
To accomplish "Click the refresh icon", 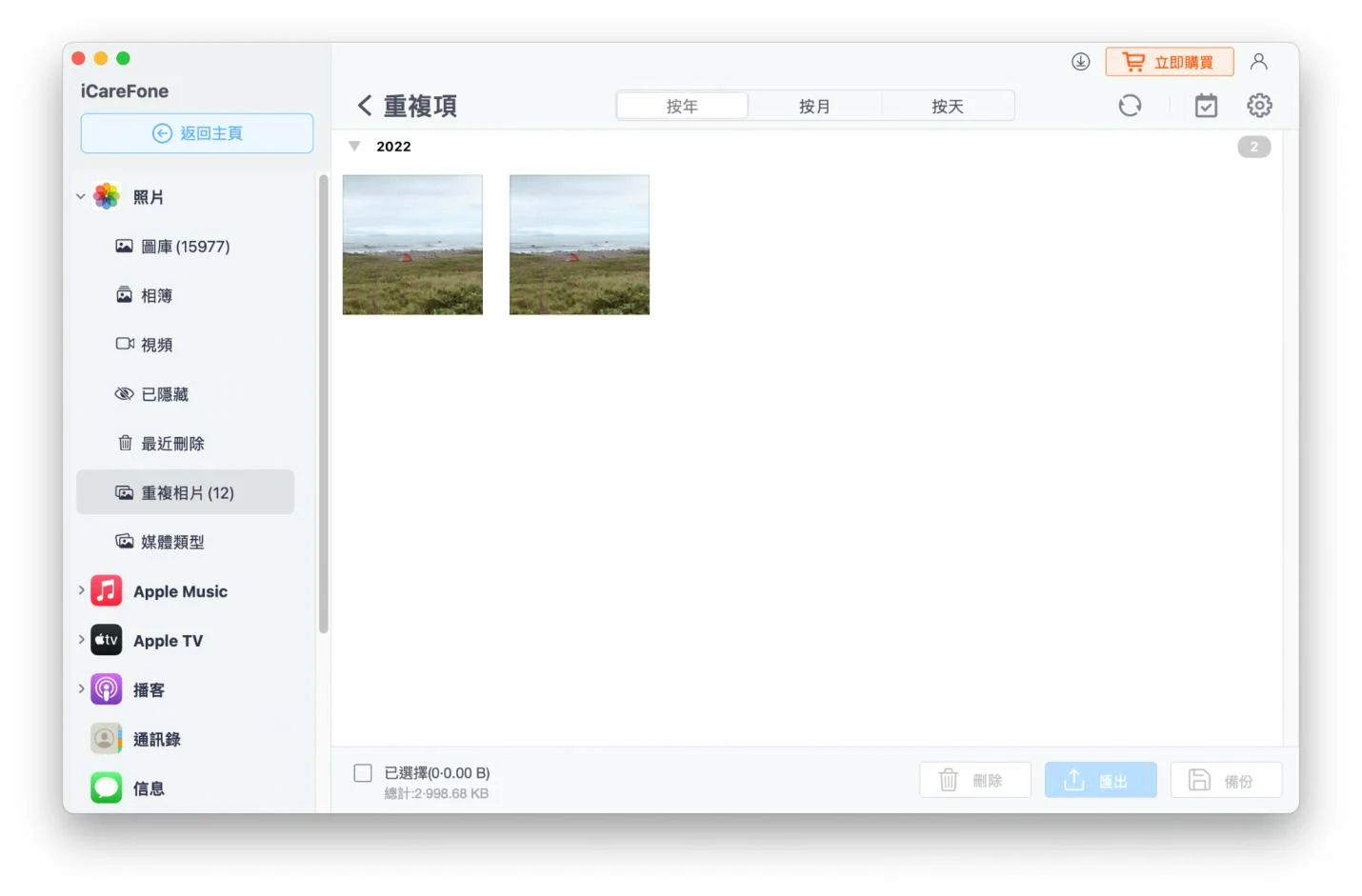I will point(1130,106).
